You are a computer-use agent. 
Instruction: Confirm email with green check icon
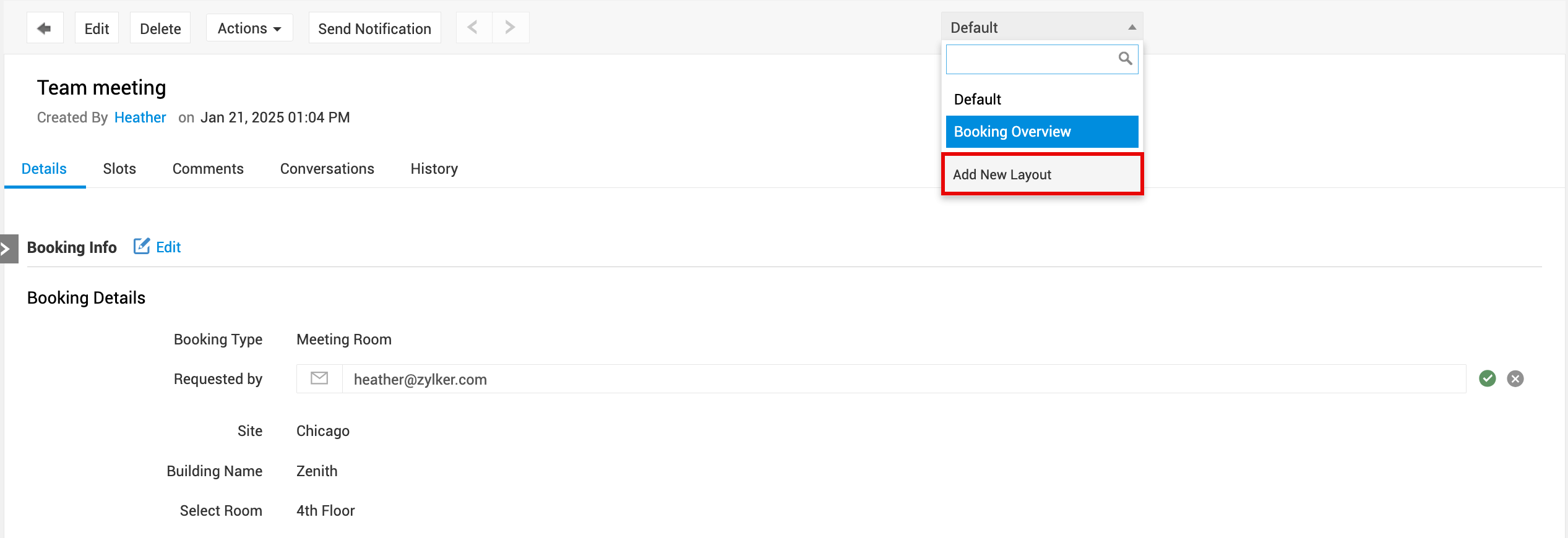click(x=1488, y=378)
